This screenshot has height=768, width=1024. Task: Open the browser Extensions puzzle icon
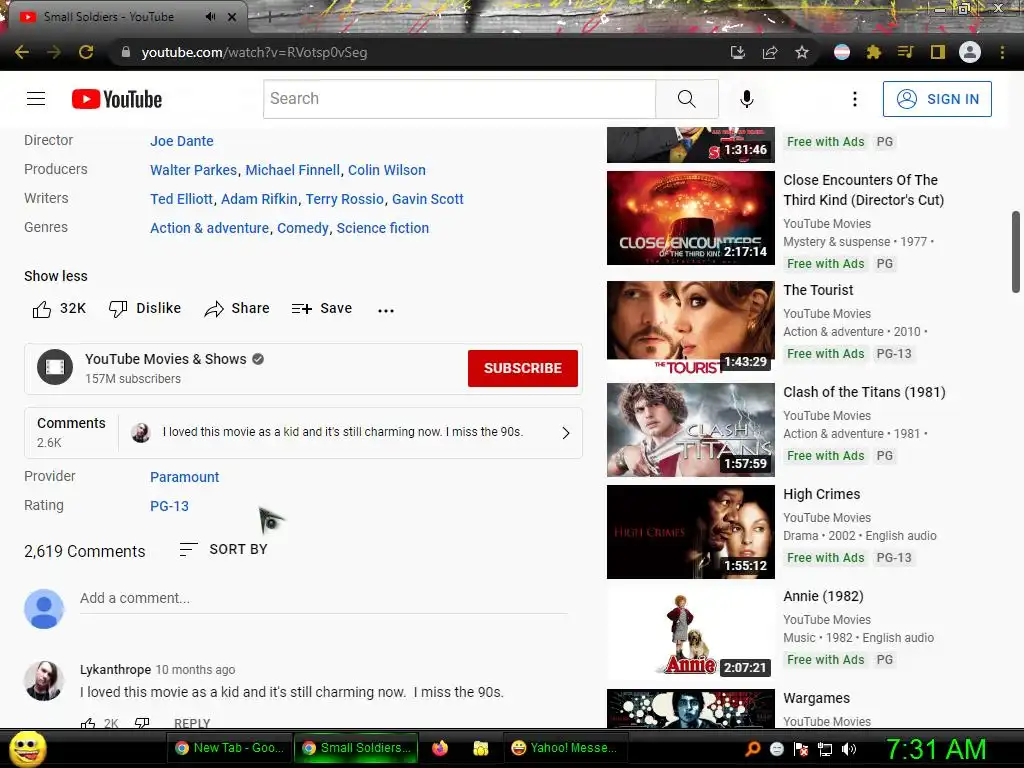click(x=874, y=52)
